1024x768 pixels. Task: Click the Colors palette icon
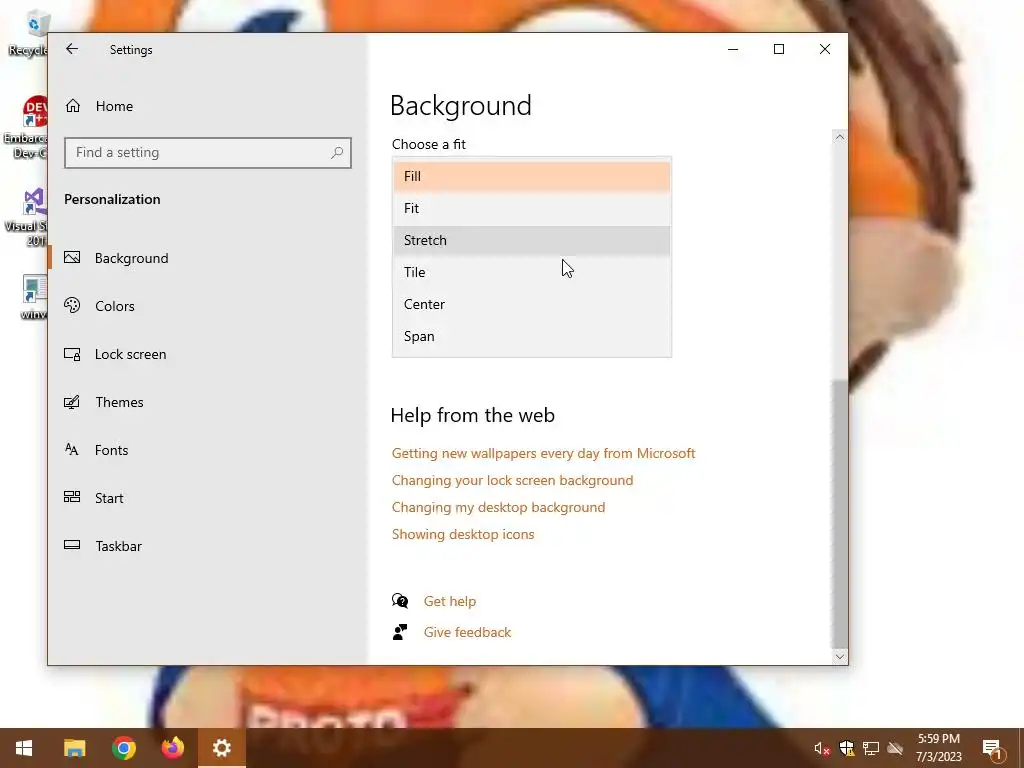72,305
